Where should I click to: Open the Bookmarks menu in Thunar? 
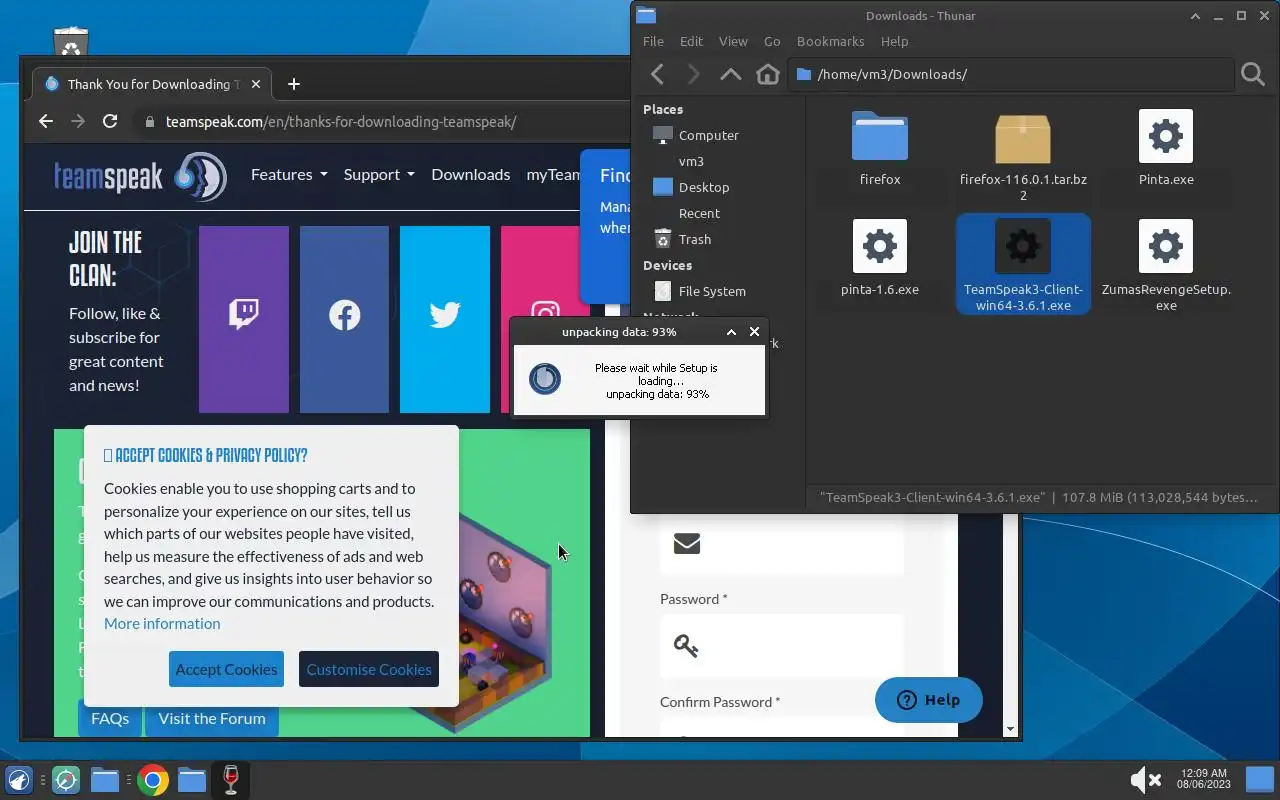830,41
